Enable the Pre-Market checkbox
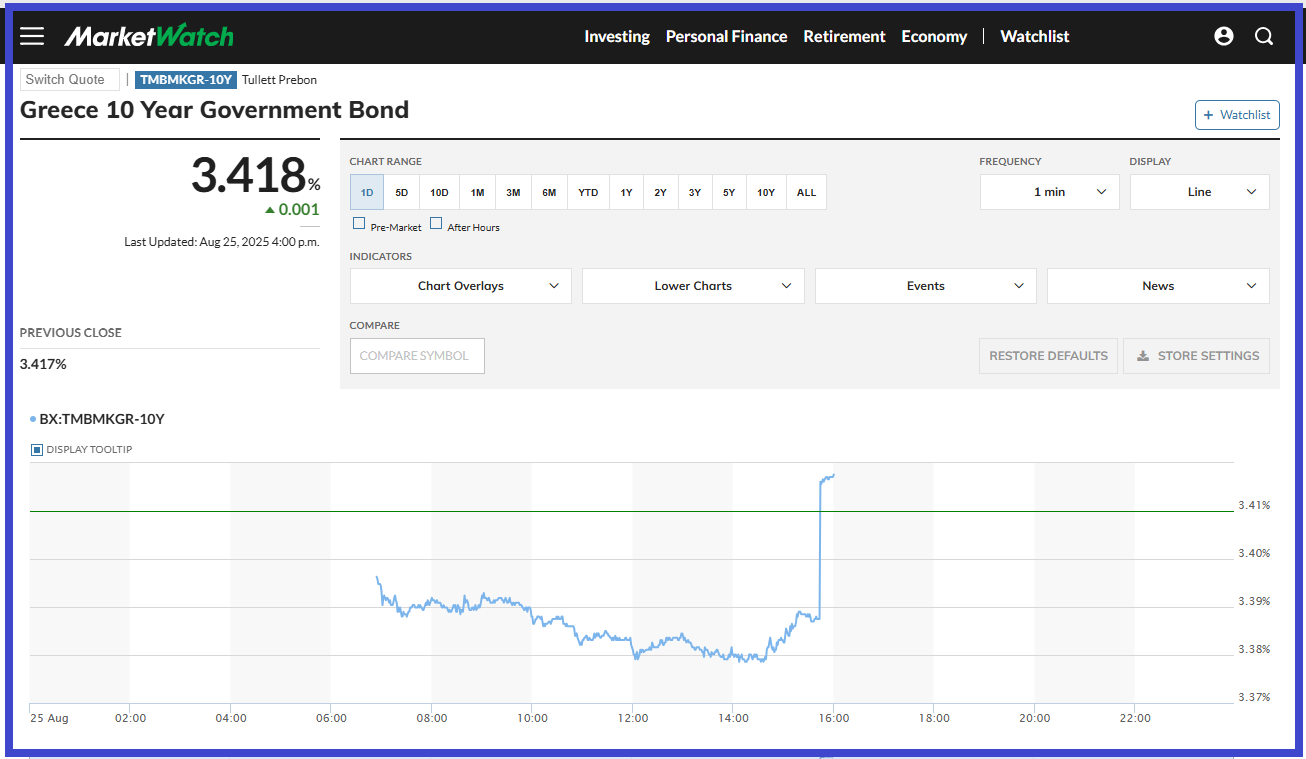 pos(359,224)
